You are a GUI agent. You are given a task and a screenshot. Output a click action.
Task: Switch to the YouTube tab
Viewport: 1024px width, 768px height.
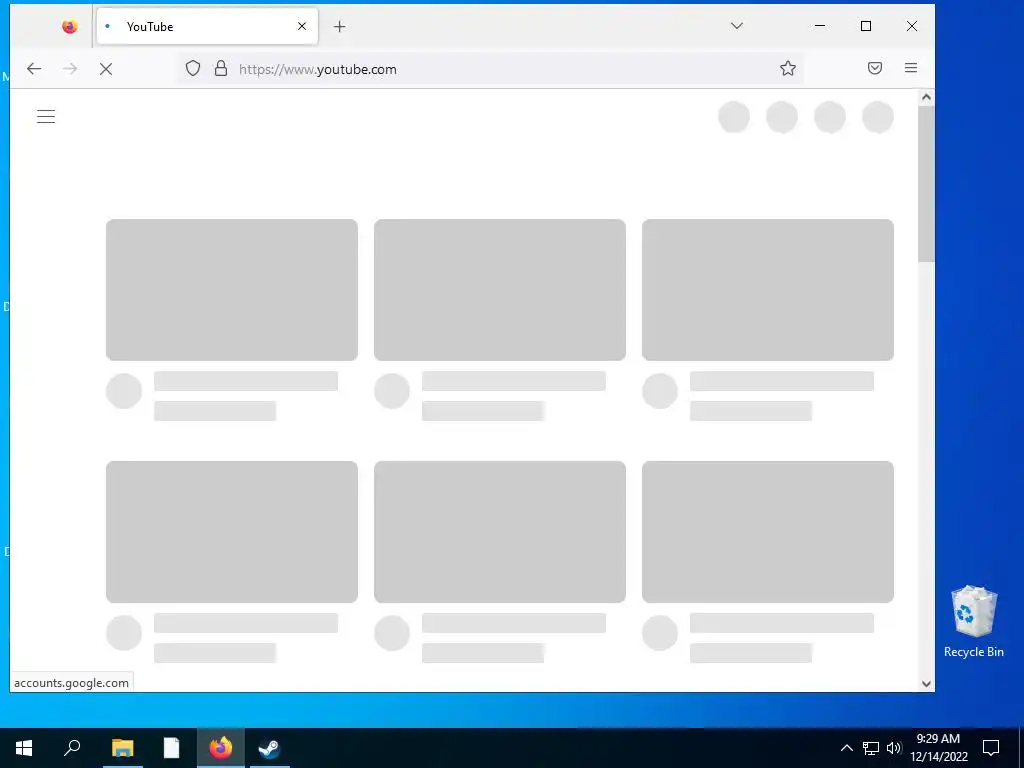(x=207, y=26)
